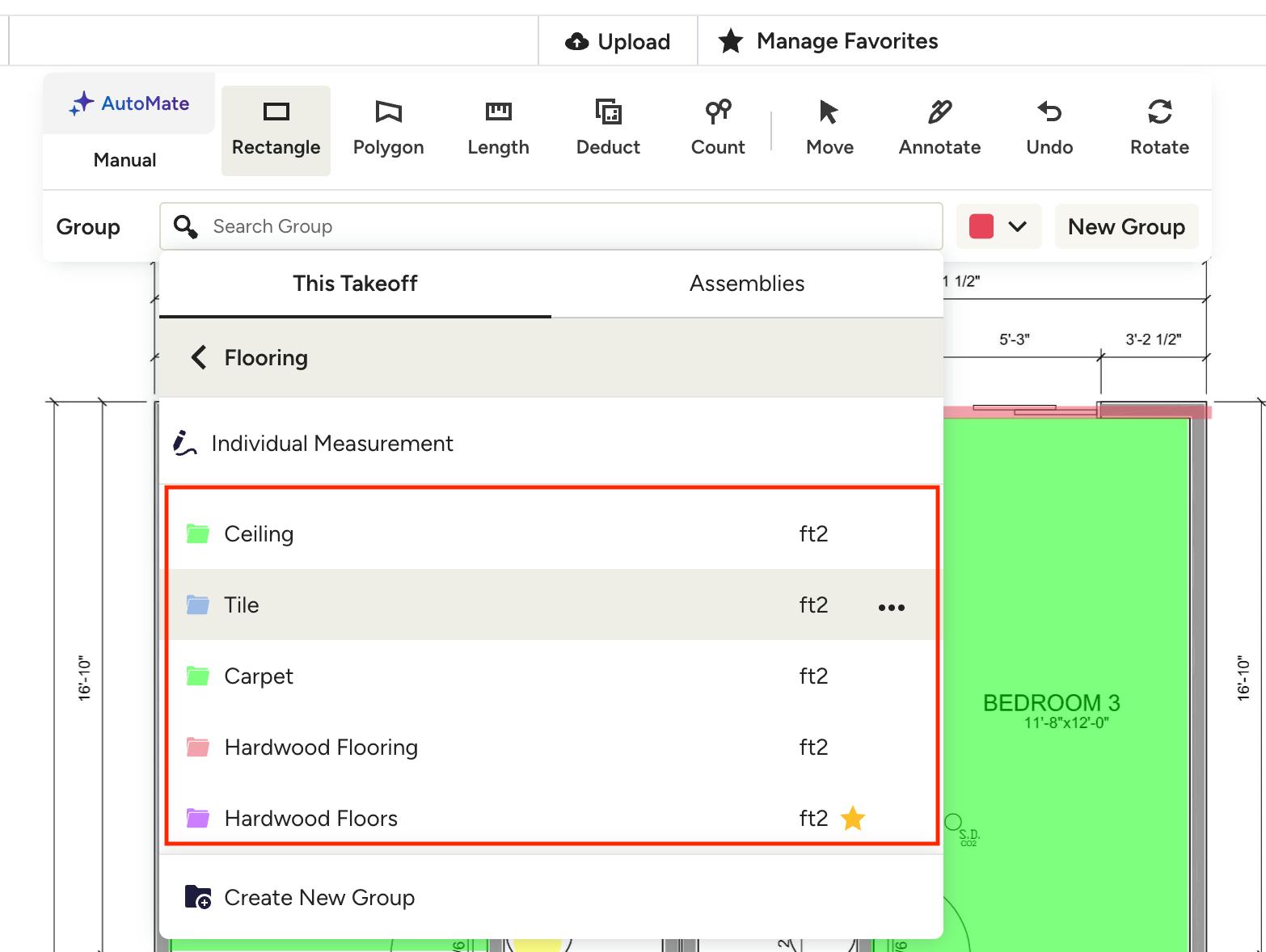Pick the Count tool

click(717, 130)
